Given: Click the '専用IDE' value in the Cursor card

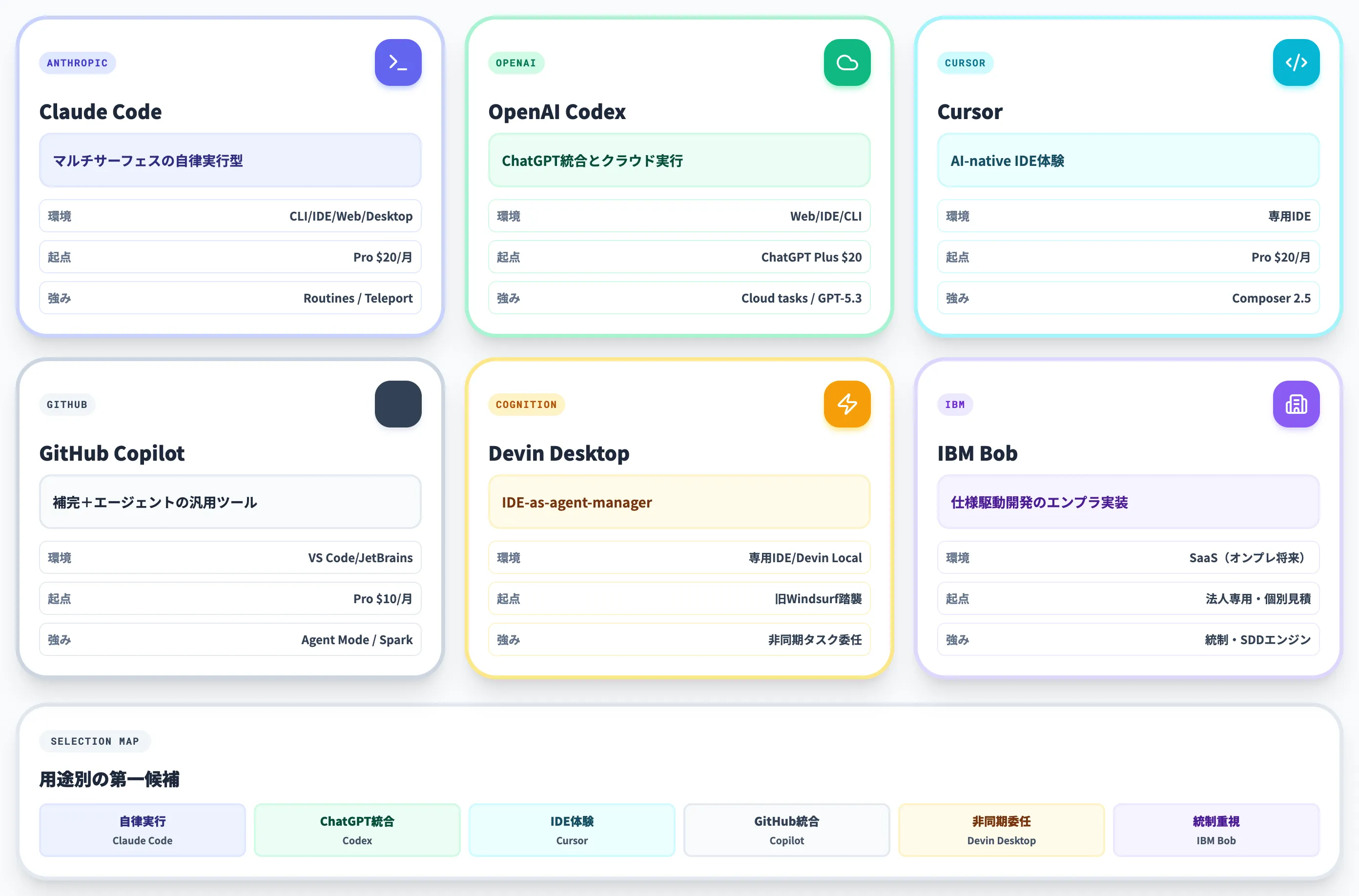Looking at the screenshot, I should (x=1290, y=216).
